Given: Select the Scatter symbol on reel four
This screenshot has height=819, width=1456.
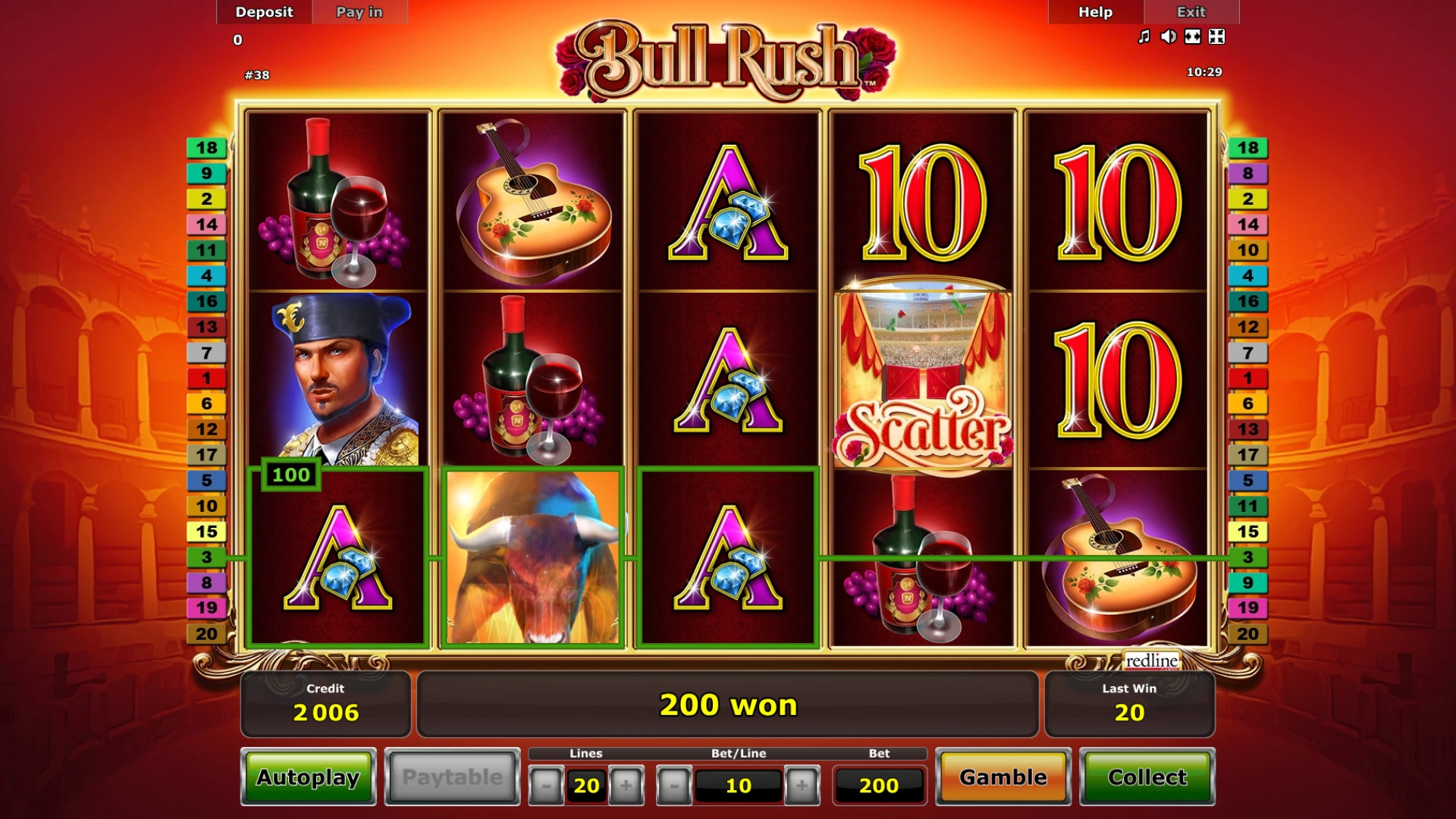Looking at the screenshot, I should [x=923, y=378].
